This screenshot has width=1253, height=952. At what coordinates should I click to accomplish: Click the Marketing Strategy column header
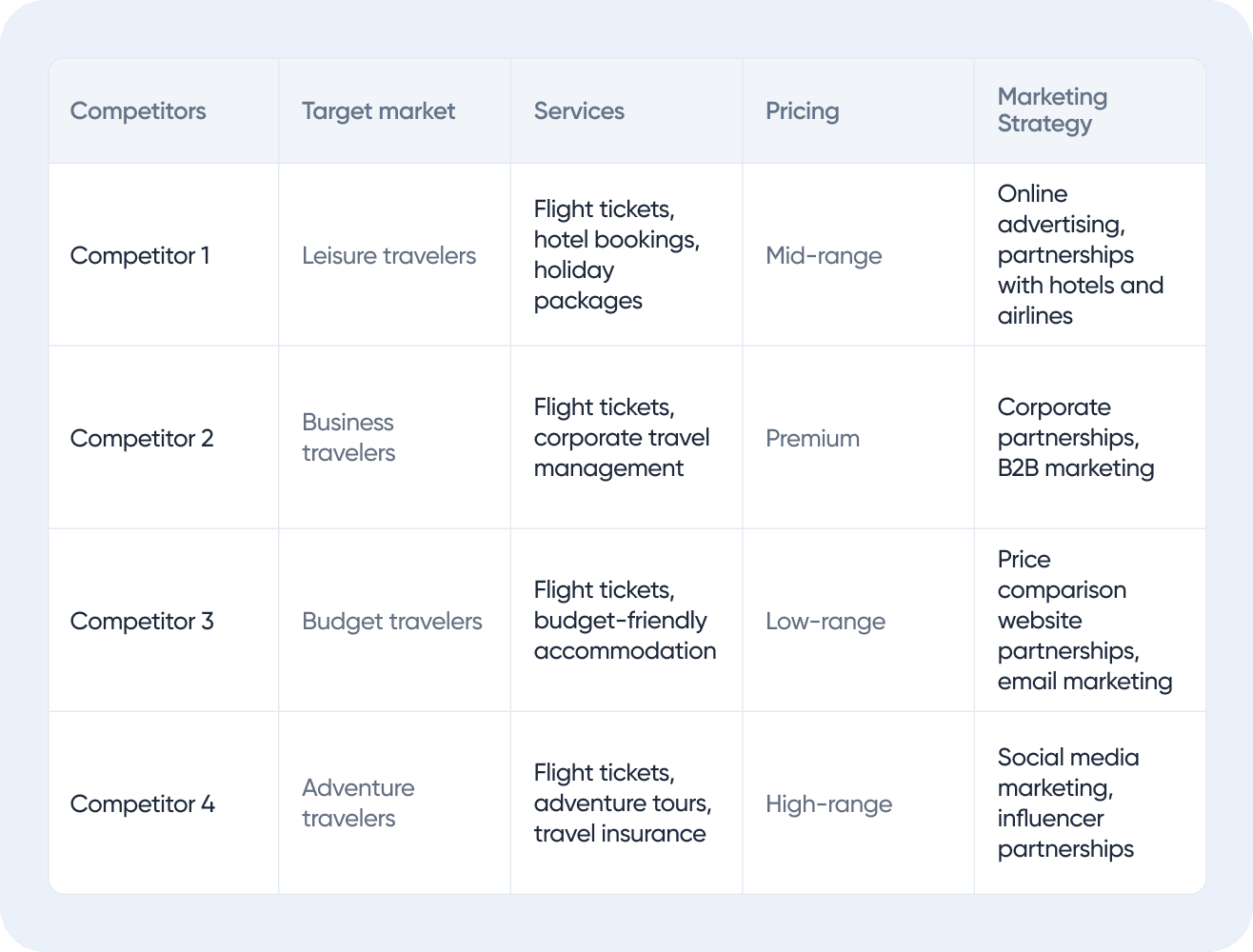[1052, 110]
